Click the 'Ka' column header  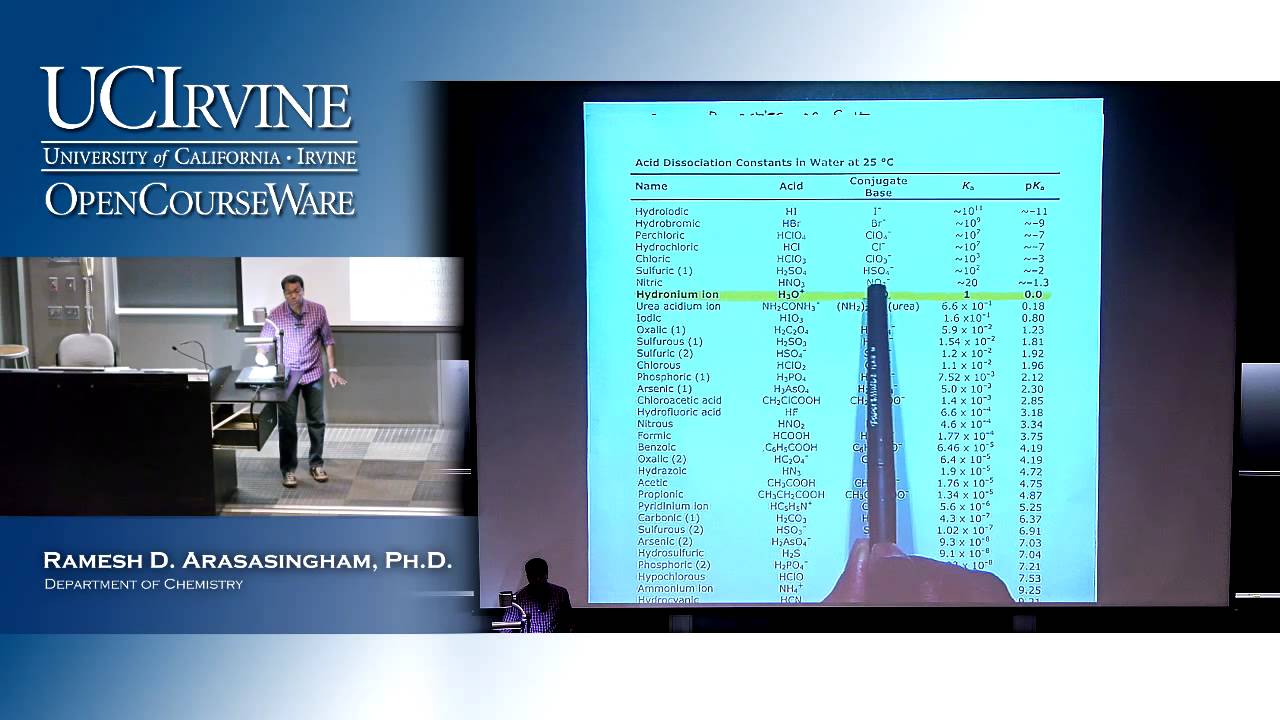pos(967,186)
